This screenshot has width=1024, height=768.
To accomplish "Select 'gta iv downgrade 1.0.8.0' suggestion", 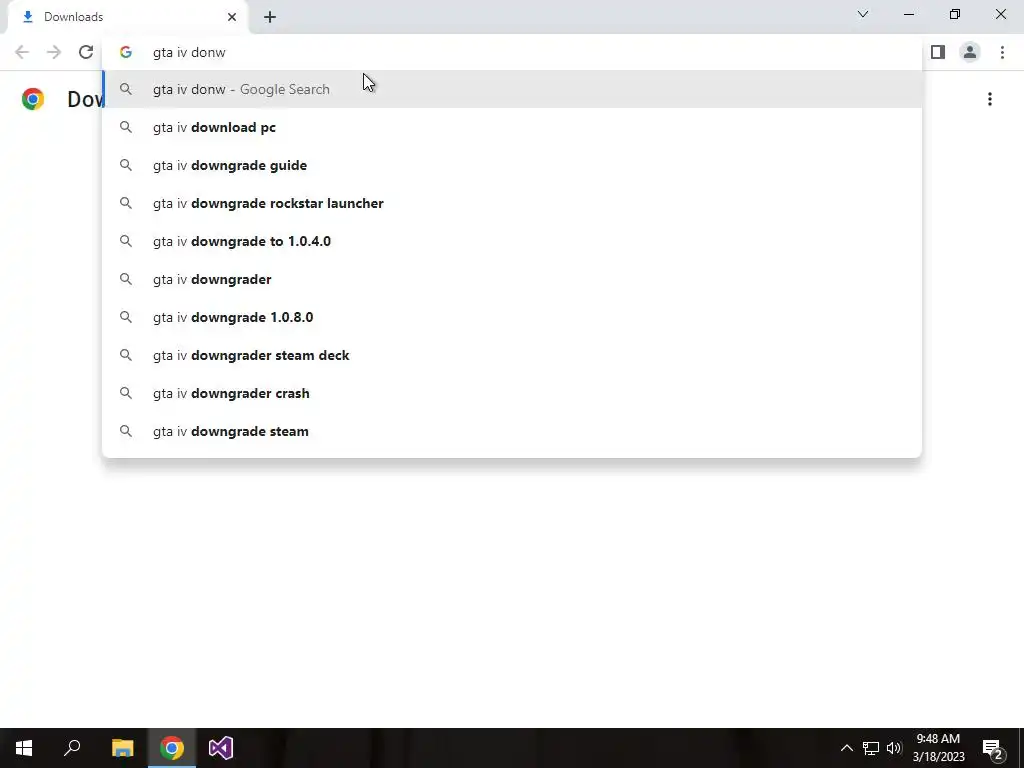I will [x=512, y=317].
